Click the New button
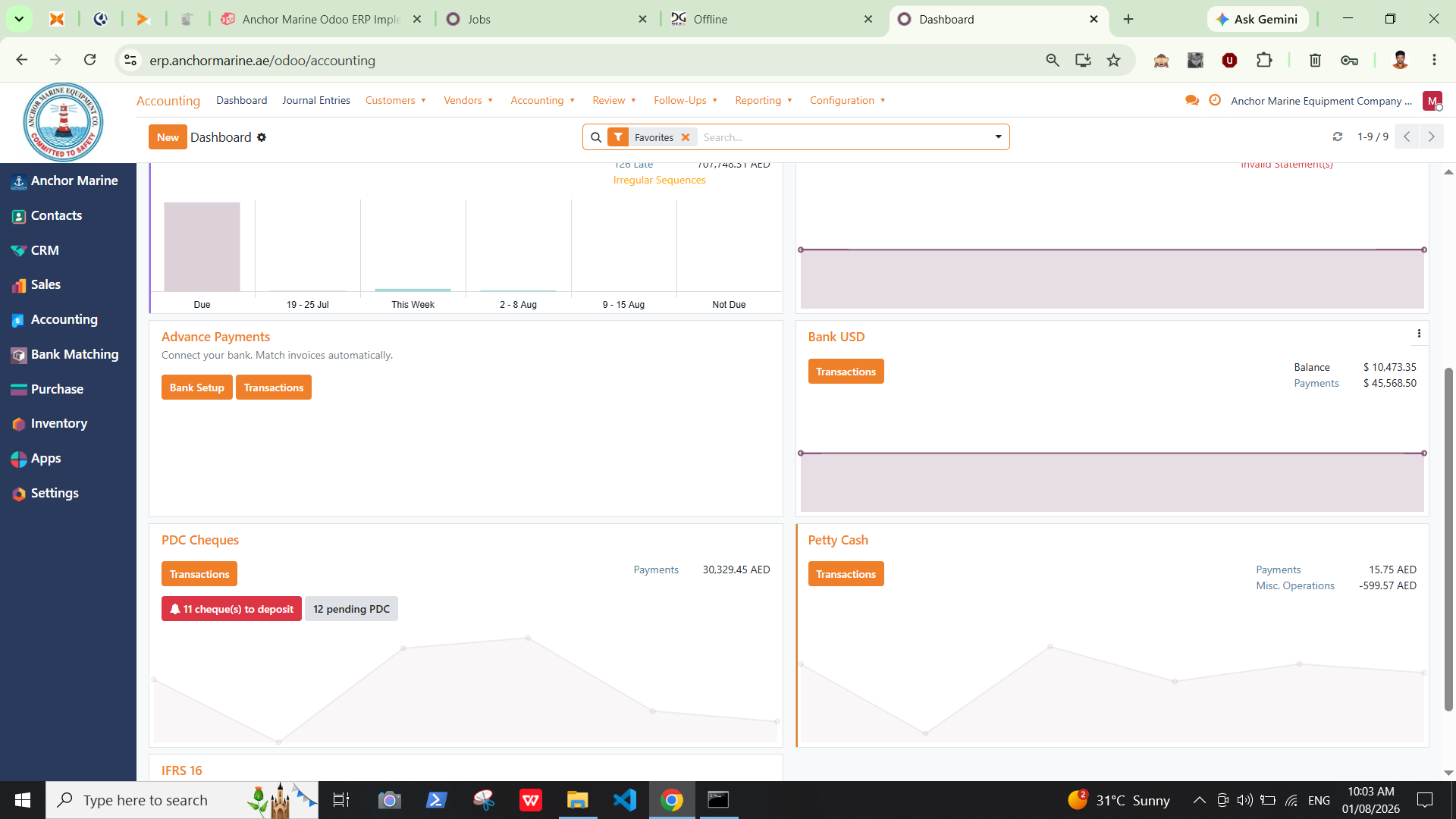 coord(168,137)
